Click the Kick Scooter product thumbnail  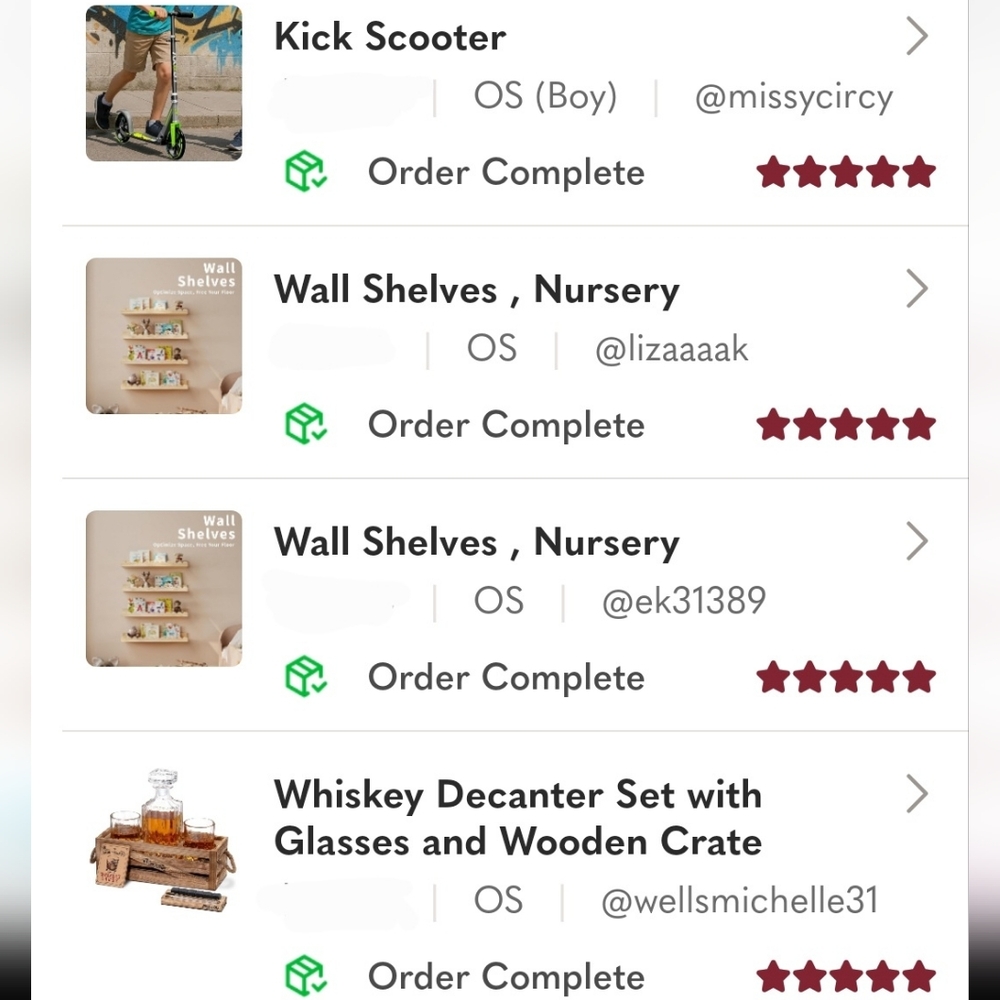(x=164, y=83)
